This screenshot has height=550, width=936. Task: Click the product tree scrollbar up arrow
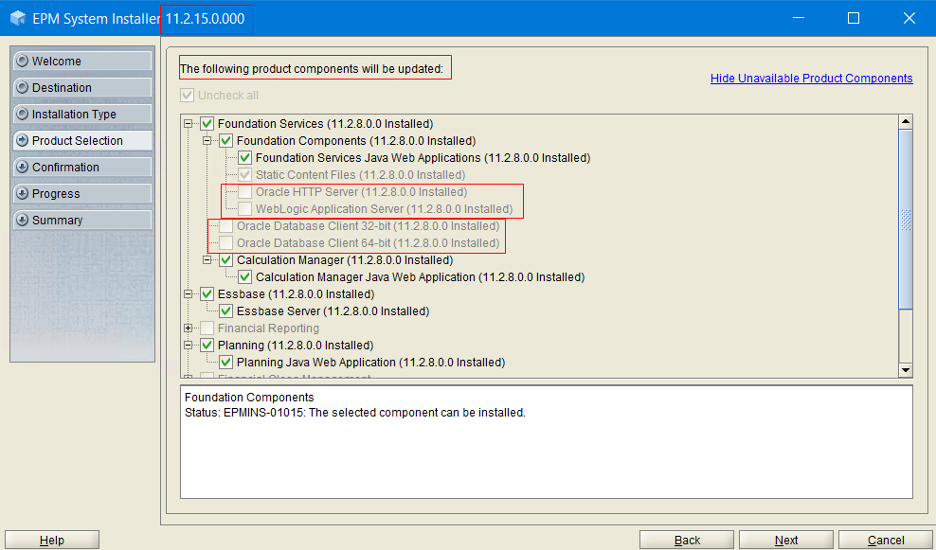click(906, 122)
